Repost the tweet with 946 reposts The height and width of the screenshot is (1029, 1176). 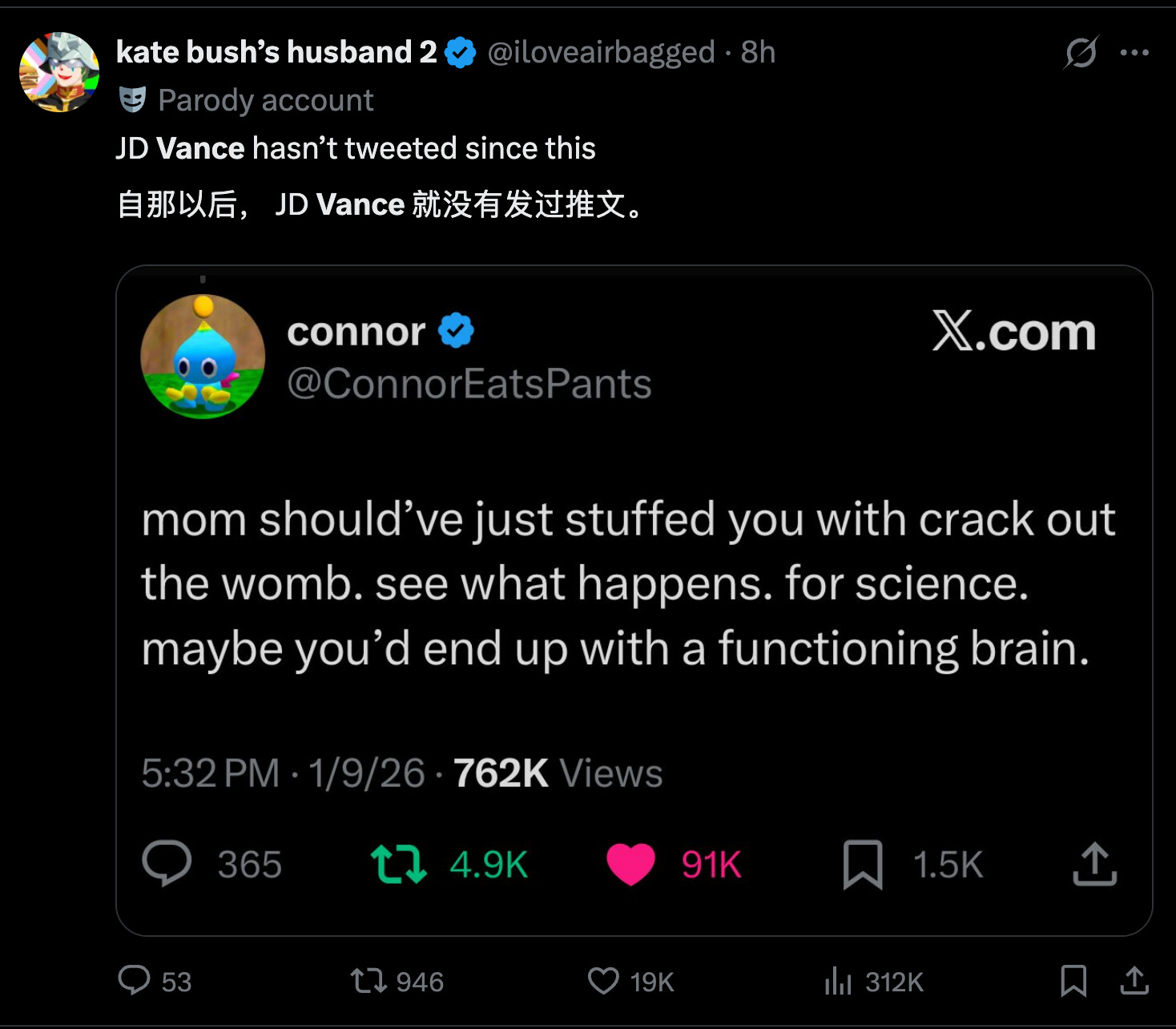coord(369,980)
